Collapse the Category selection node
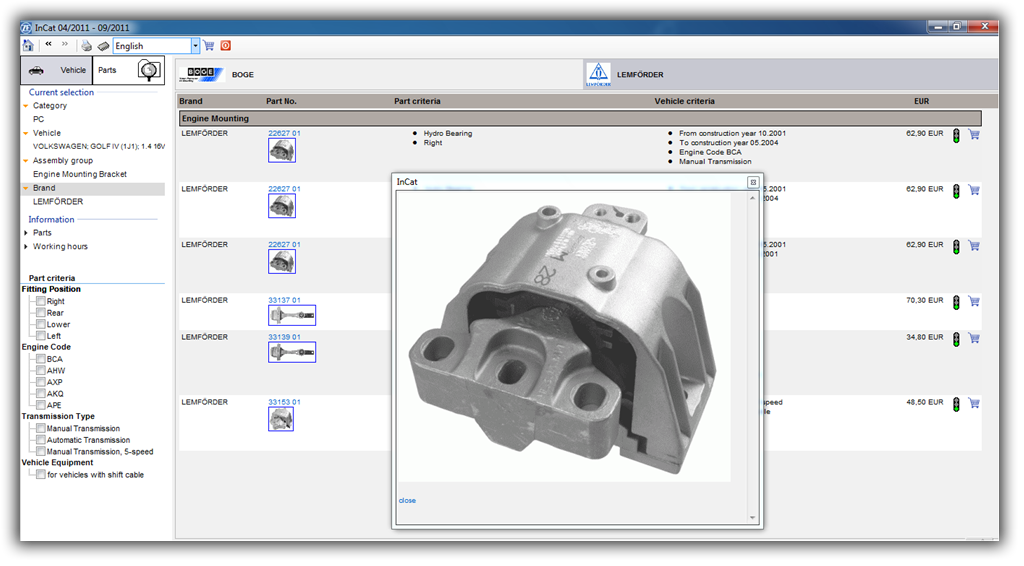This screenshot has height=566, width=1024. 25,106
